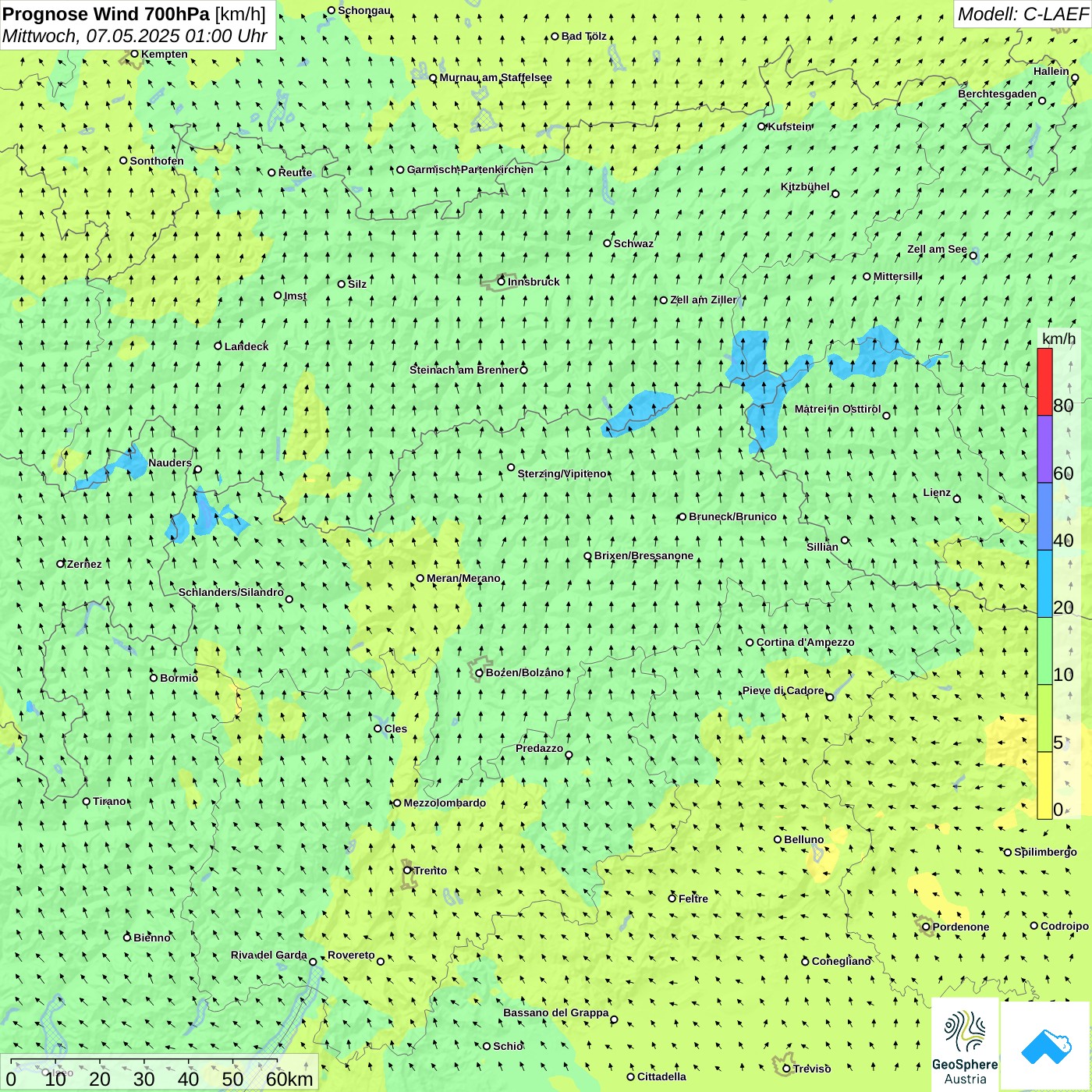Click the light blue 20 km/h legend swatch
The height and width of the screenshot is (1092, 1092).
pyautogui.click(x=1044, y=584)
